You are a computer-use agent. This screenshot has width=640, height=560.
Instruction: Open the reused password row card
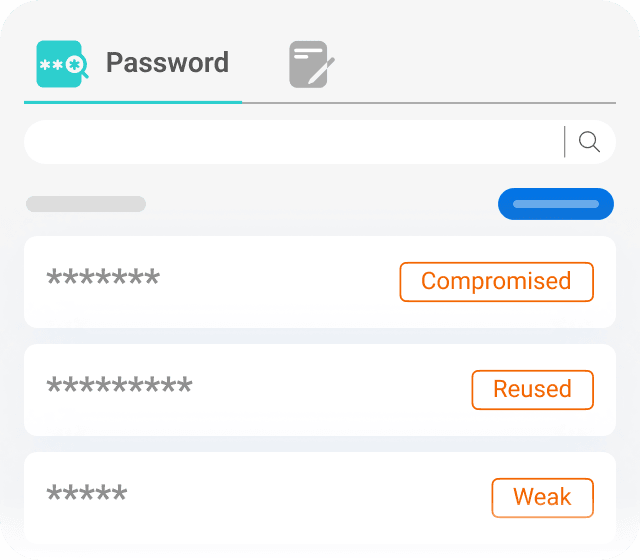click(x=300, y=390)
